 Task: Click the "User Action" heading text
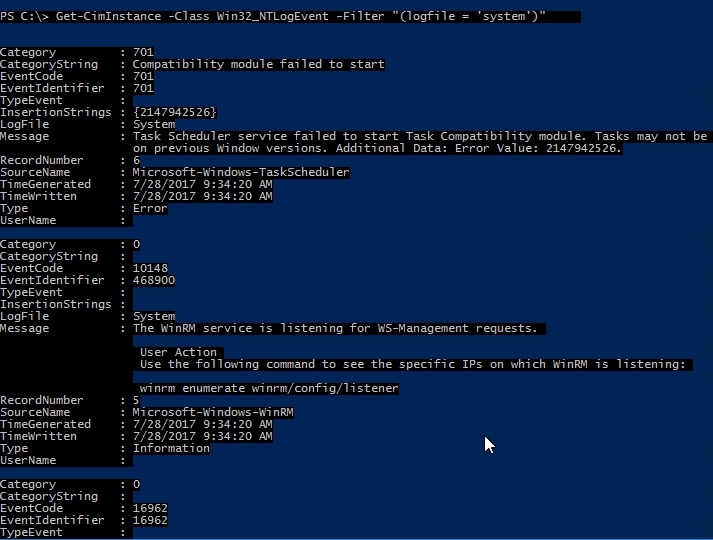pos(178,352)
